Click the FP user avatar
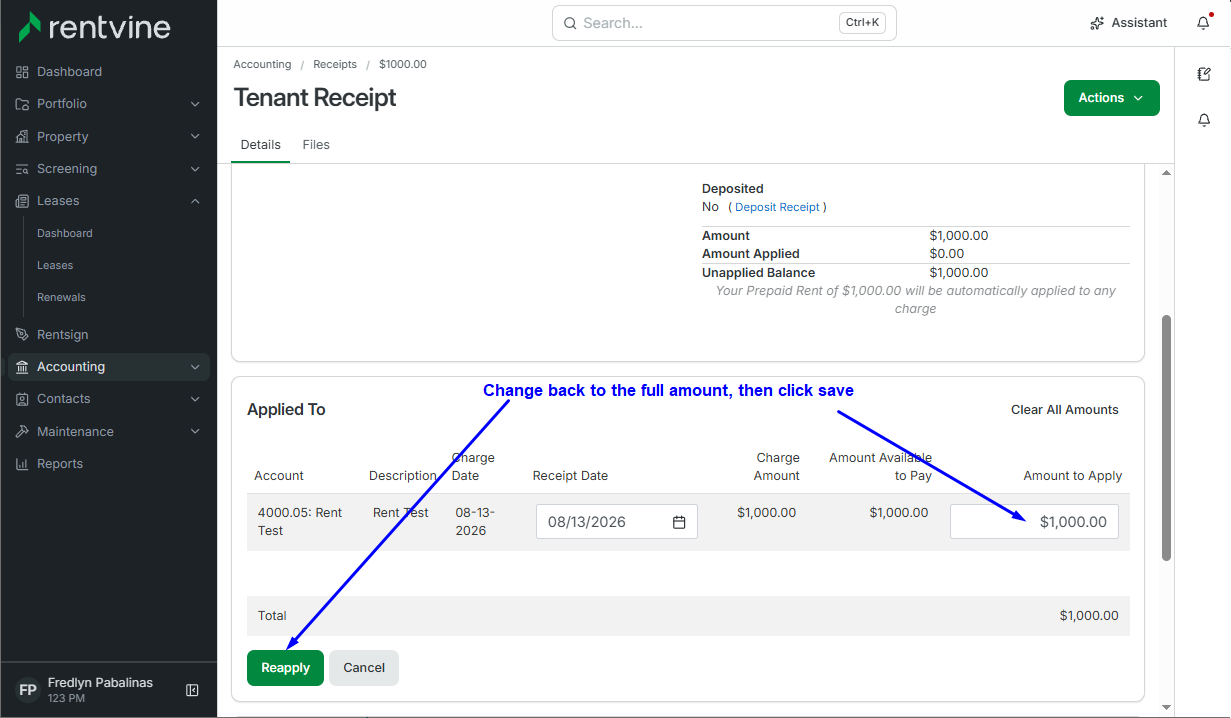The height and width of the screenshot is (718, 1231). point(28,690)
